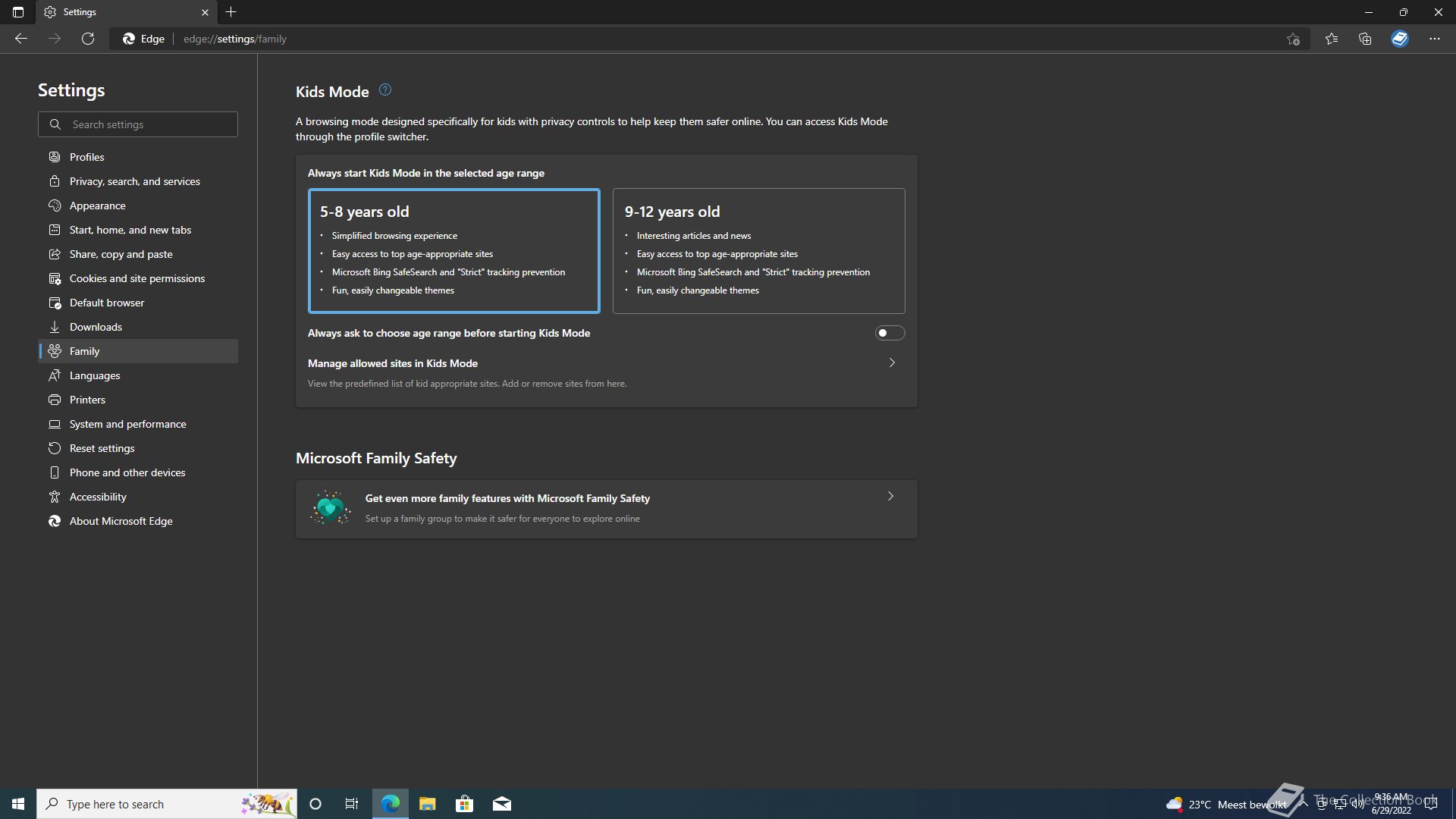Open the profile avatar icon
Viewport: 1456px width, 819px height.
click(1400, 39)
